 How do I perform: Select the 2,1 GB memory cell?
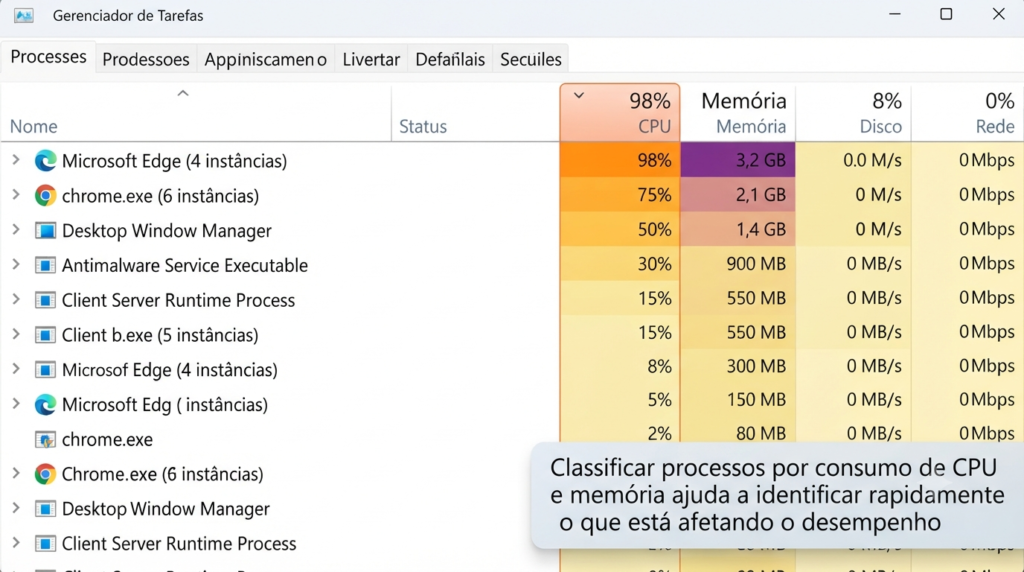[x=738, y=195]
